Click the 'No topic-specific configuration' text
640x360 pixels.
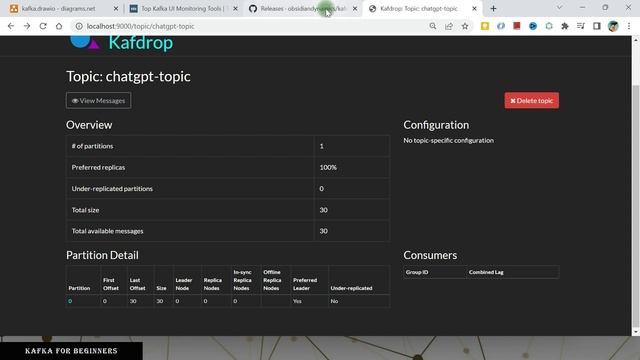449,140
